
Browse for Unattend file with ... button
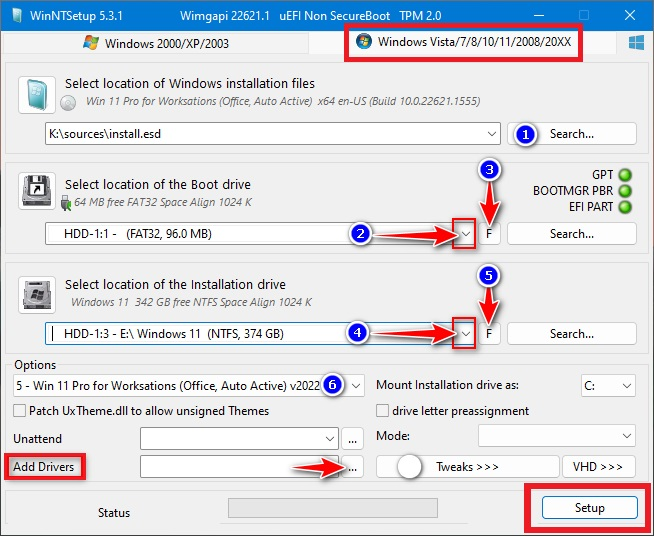click(x=352, y=439)
